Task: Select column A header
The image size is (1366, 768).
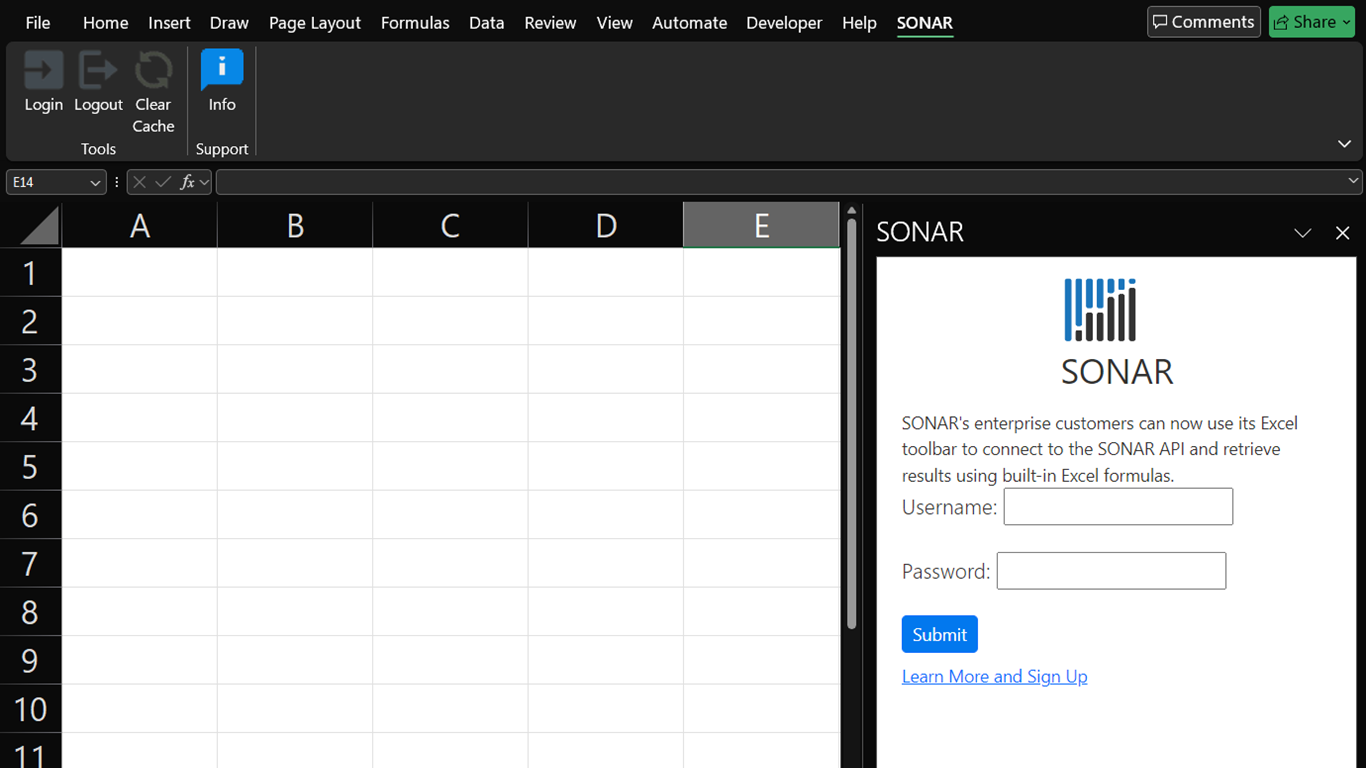Action: coord(140,226)
